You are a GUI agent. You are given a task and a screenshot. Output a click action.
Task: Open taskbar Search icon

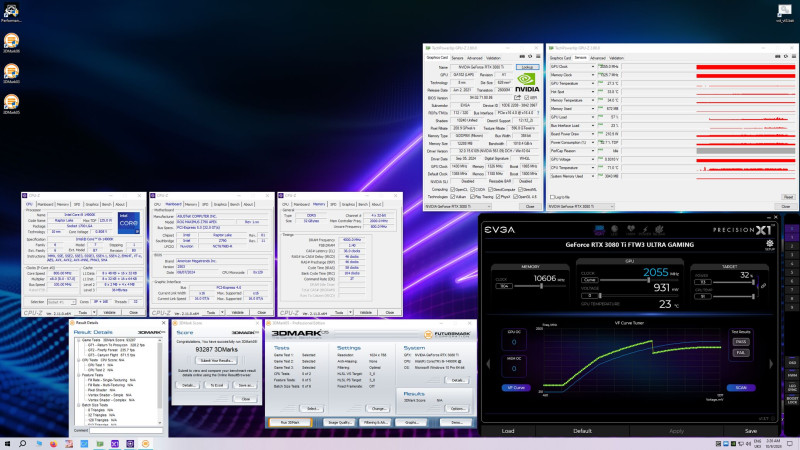tap(22, 444)
